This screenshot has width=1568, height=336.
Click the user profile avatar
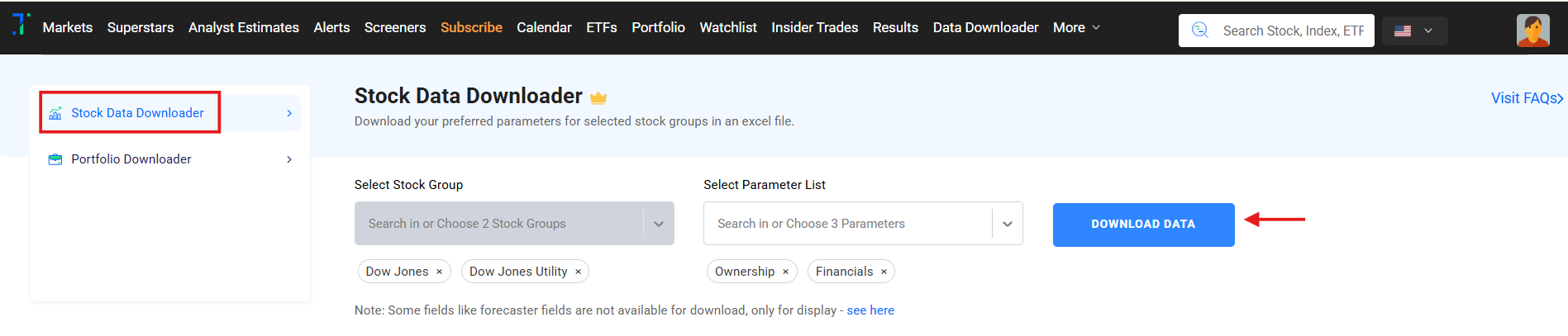click(1532, 31)
